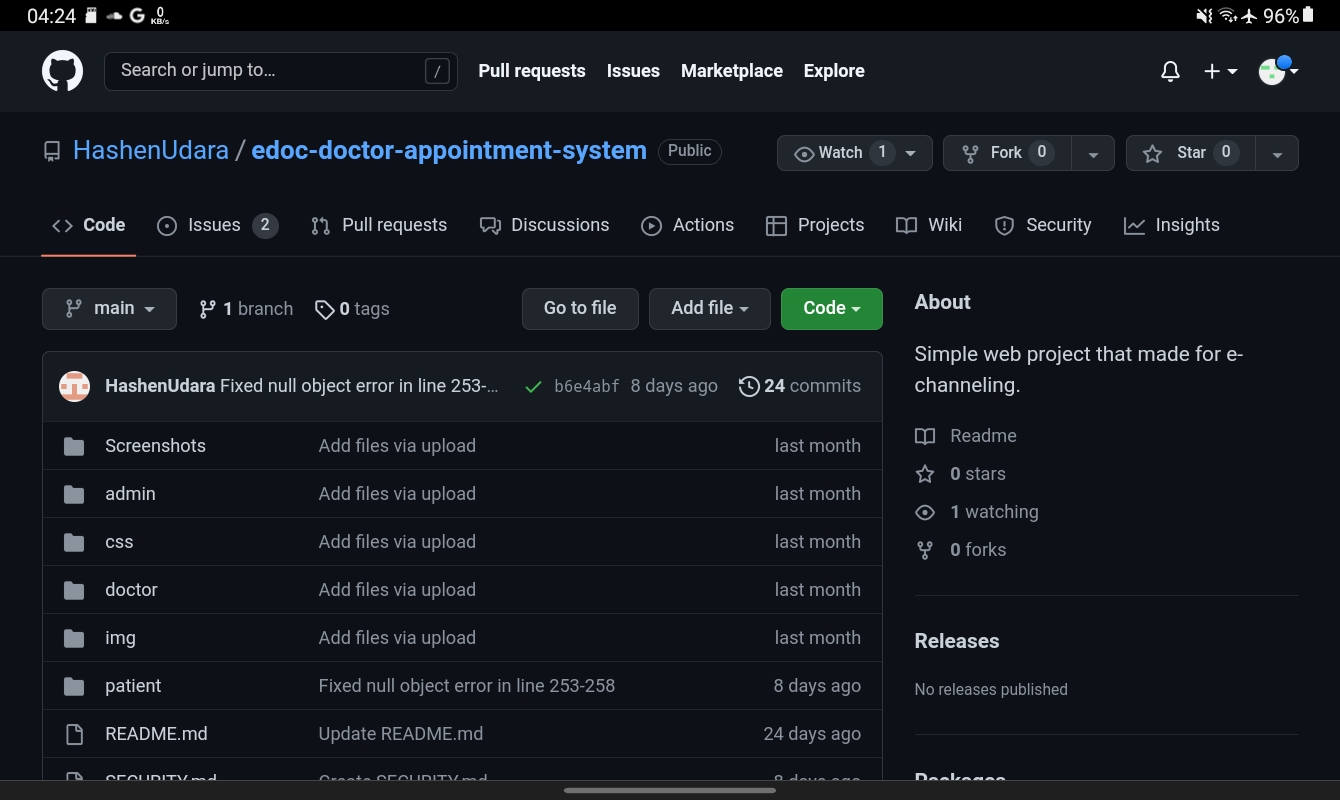The image size is (1340, 800).
Task: View the 0 tags link
Action: (352, 309)
